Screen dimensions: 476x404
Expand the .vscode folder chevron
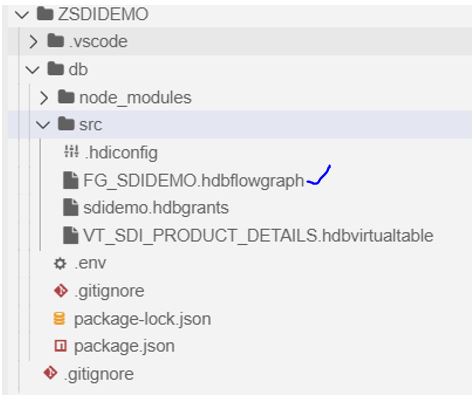coord(33,42)
